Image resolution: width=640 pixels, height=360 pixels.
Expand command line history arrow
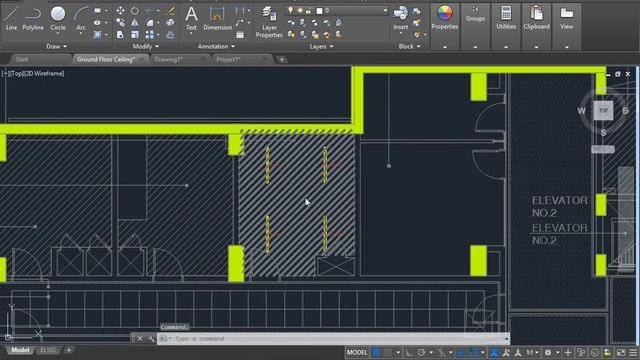pos(506,338)
